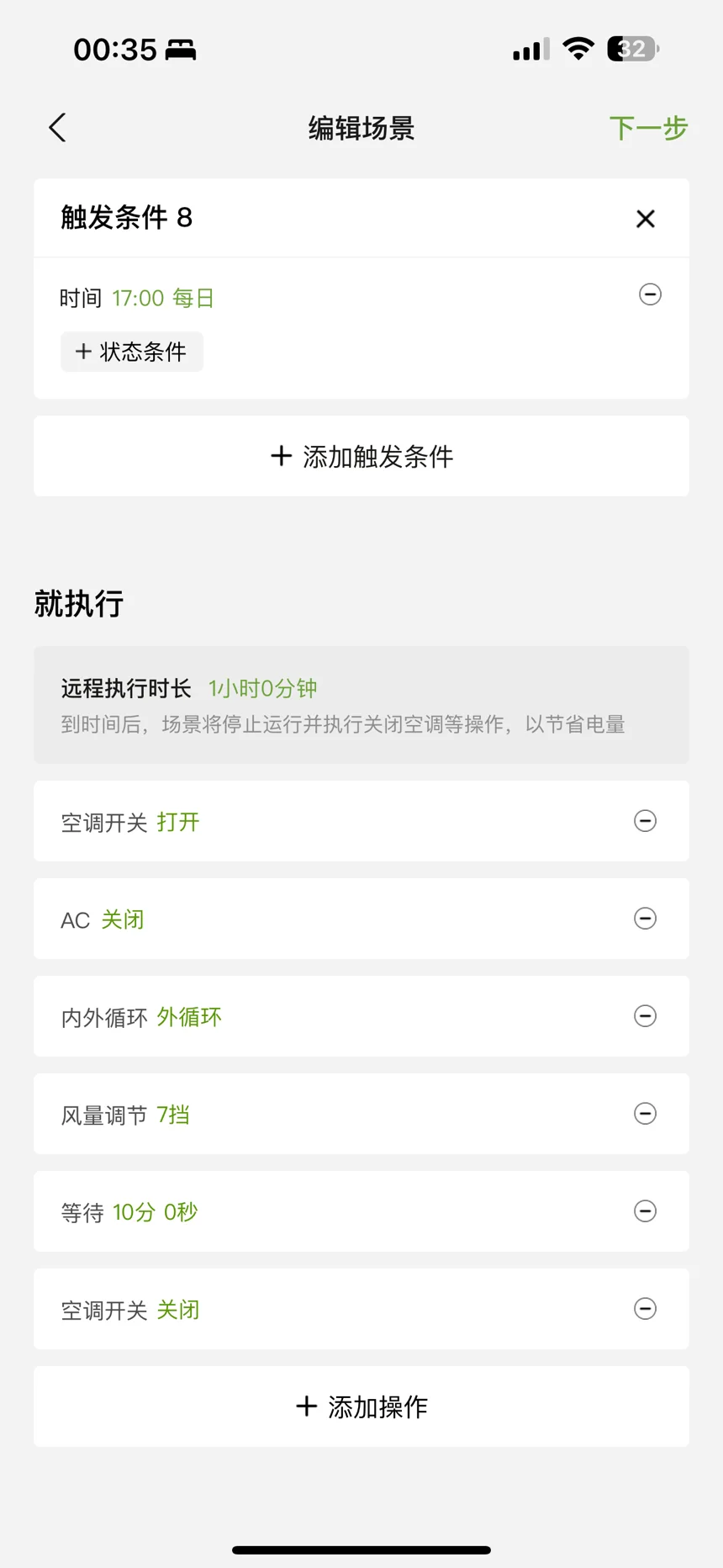Toggle 内外循环 外循环 circulation mode
This screenshot has height=1568, width=723.
coord(189,1017)
